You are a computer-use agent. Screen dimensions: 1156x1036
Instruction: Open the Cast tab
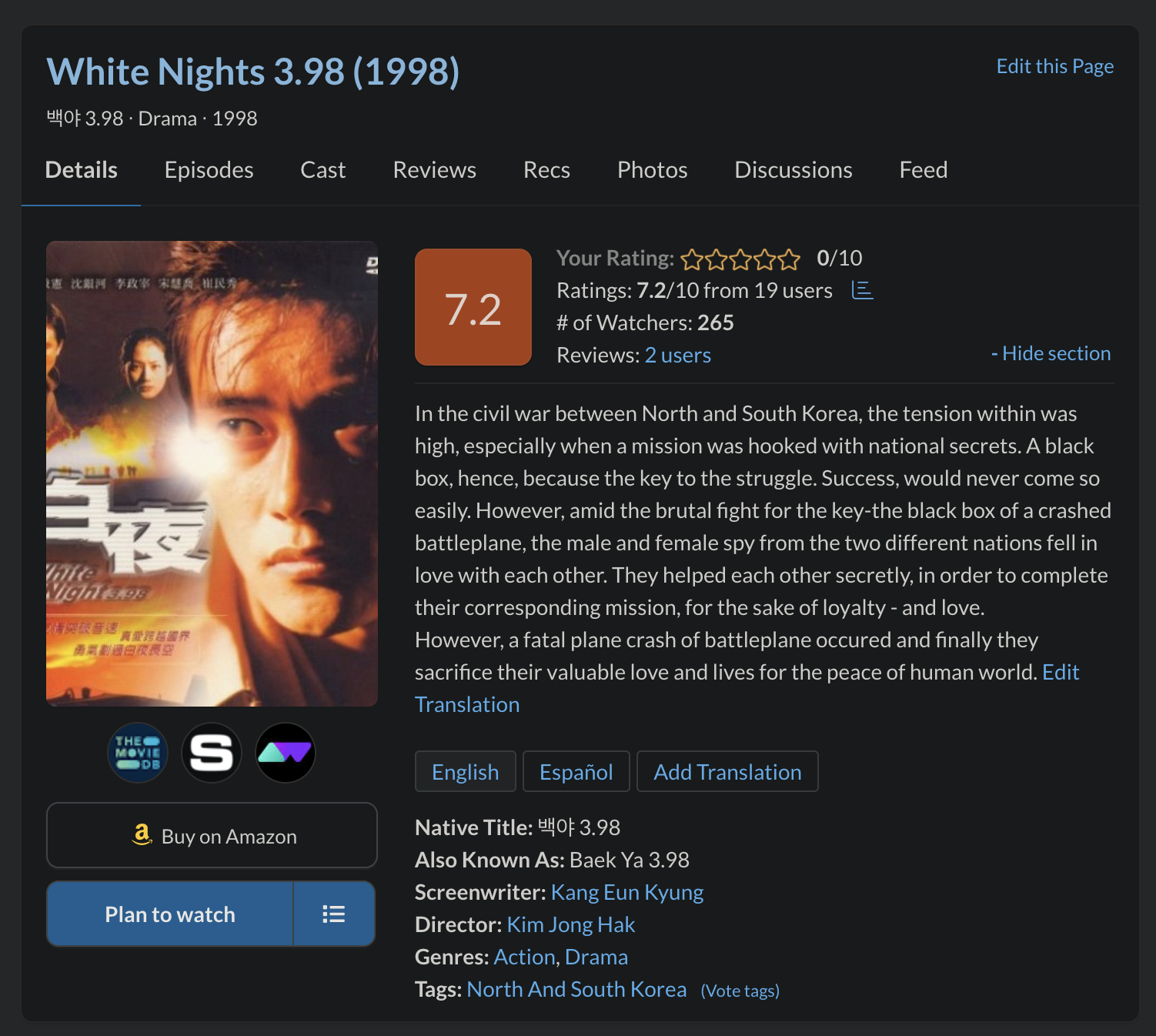pos(322,170)
